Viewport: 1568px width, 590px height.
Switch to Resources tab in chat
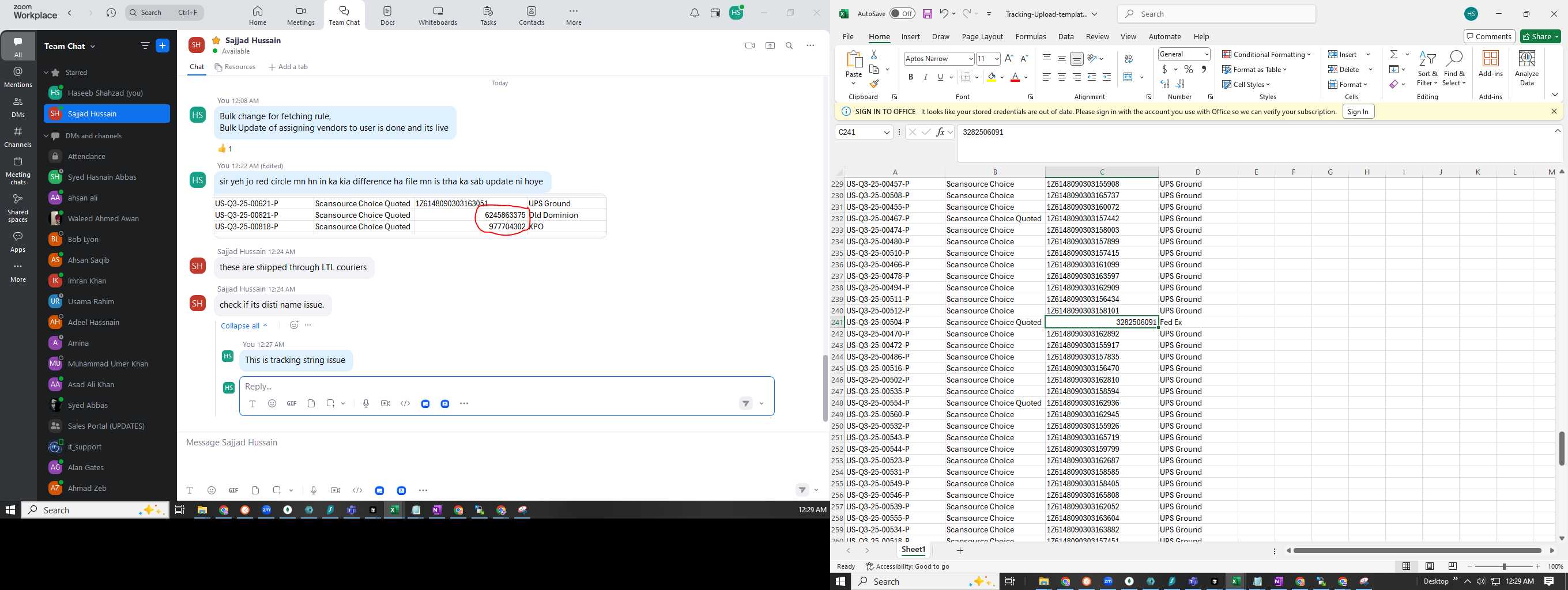pos(235,67)
